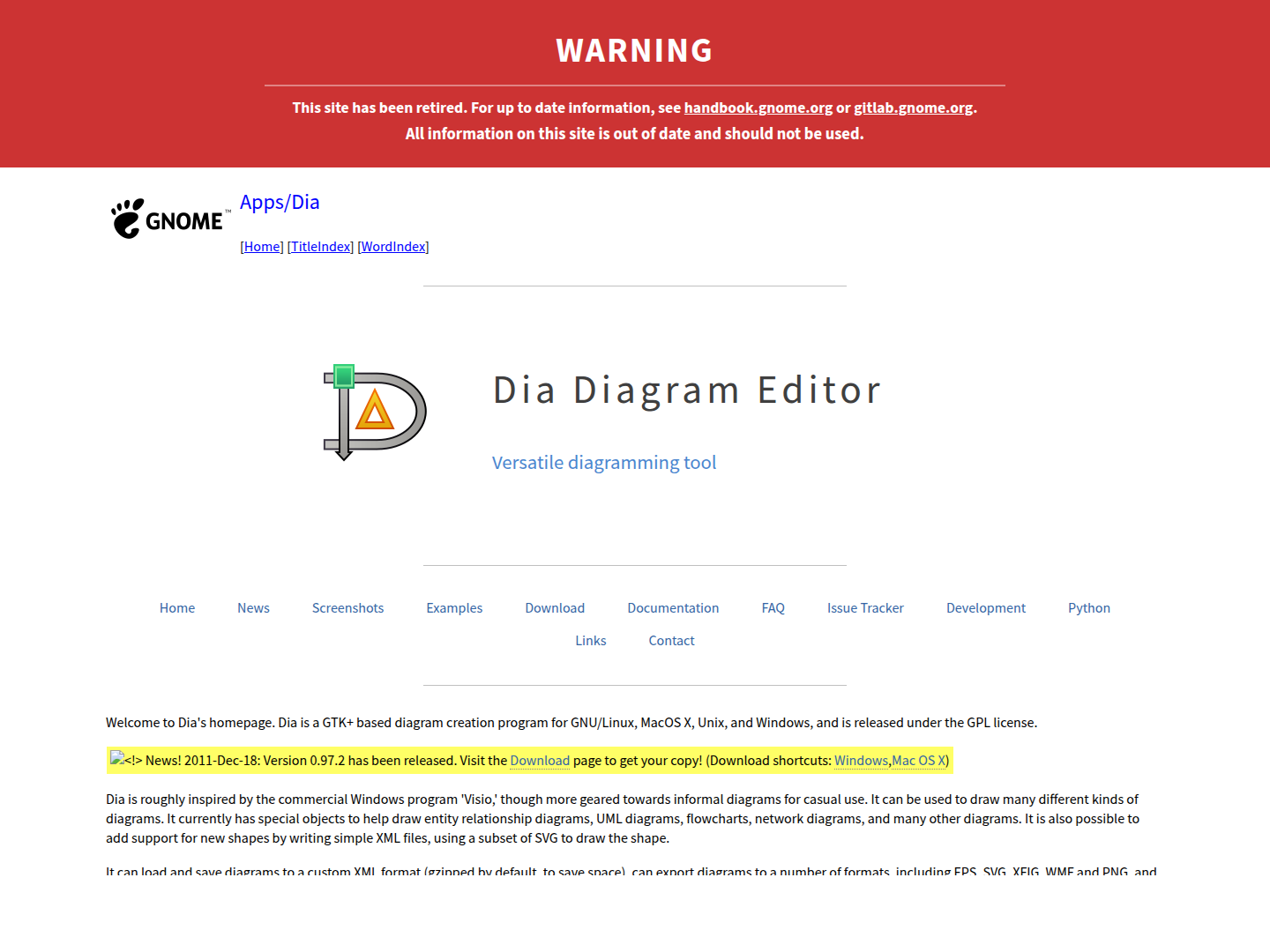Open the Links navigation item
Image resolution: width=1270 pixels, height=952 pixels.
pos(591,641)
